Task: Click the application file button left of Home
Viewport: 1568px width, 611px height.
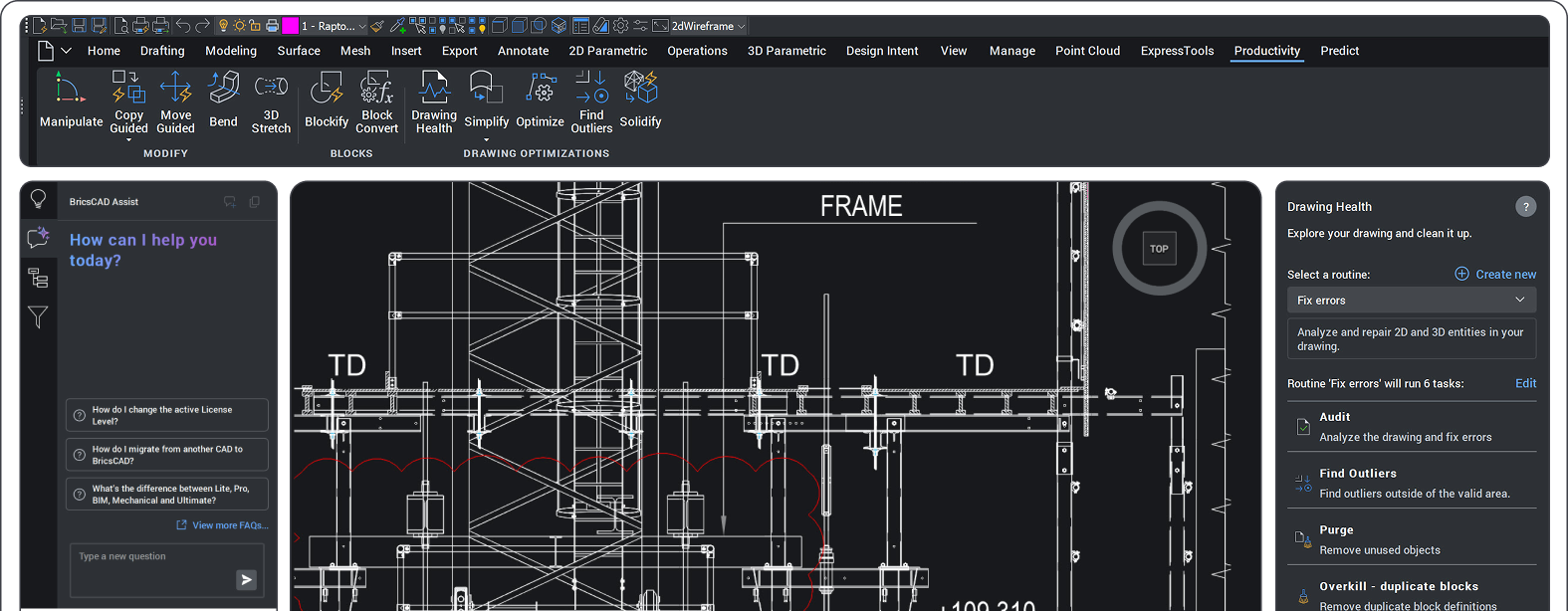Action: click(x=46, y=51)
